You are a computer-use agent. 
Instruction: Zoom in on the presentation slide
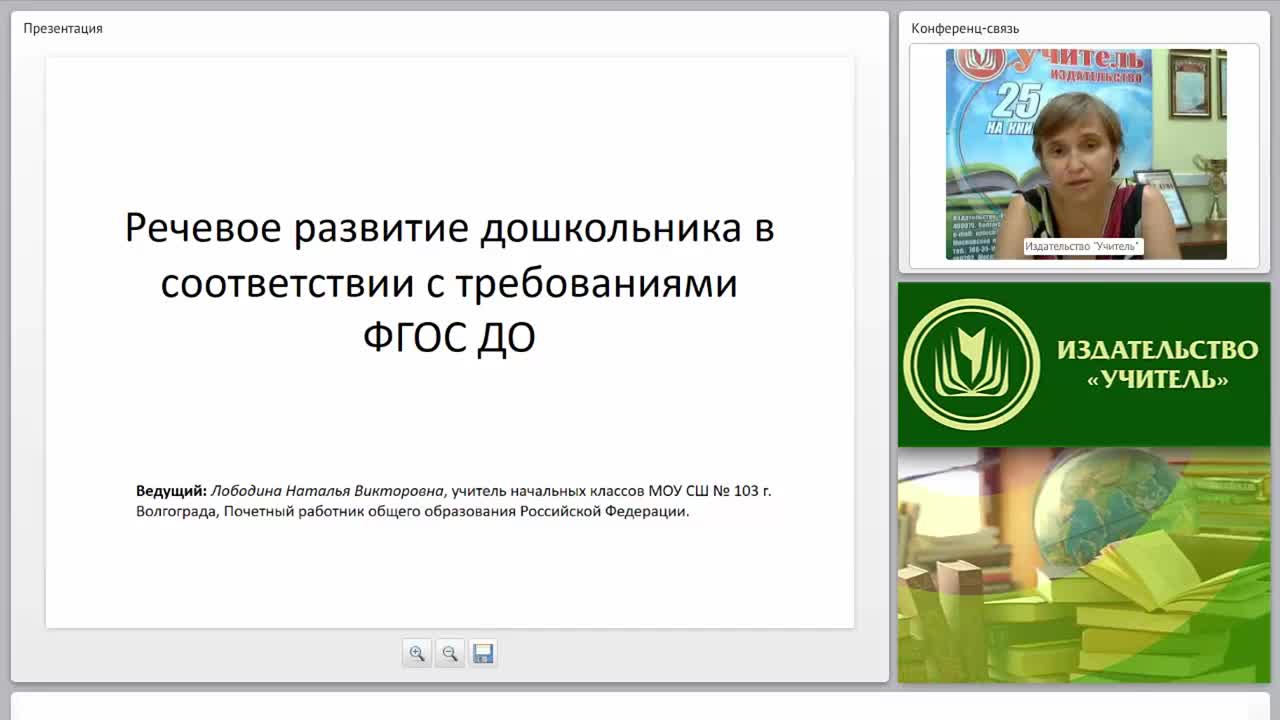click(x=417, y=653)
